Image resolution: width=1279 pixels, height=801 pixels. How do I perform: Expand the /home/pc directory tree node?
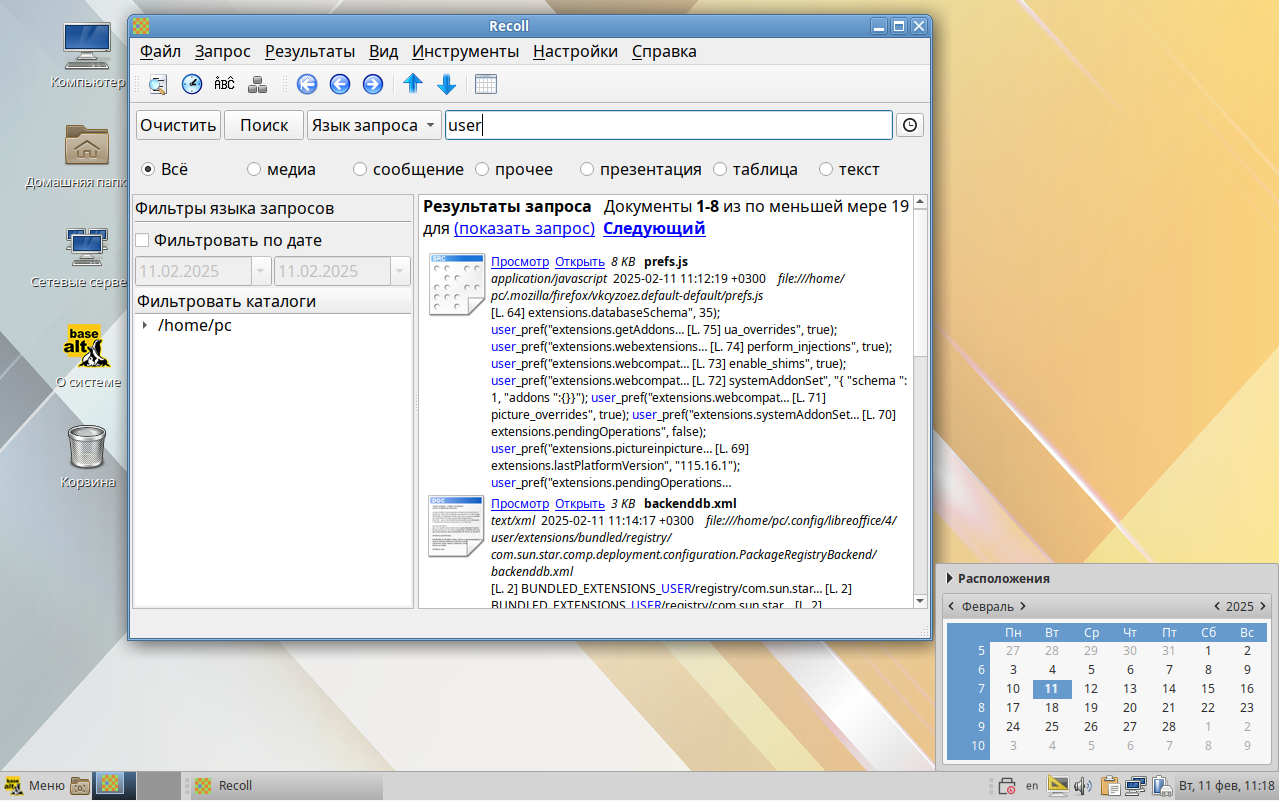pyautogui.click(x=145, y=325)
